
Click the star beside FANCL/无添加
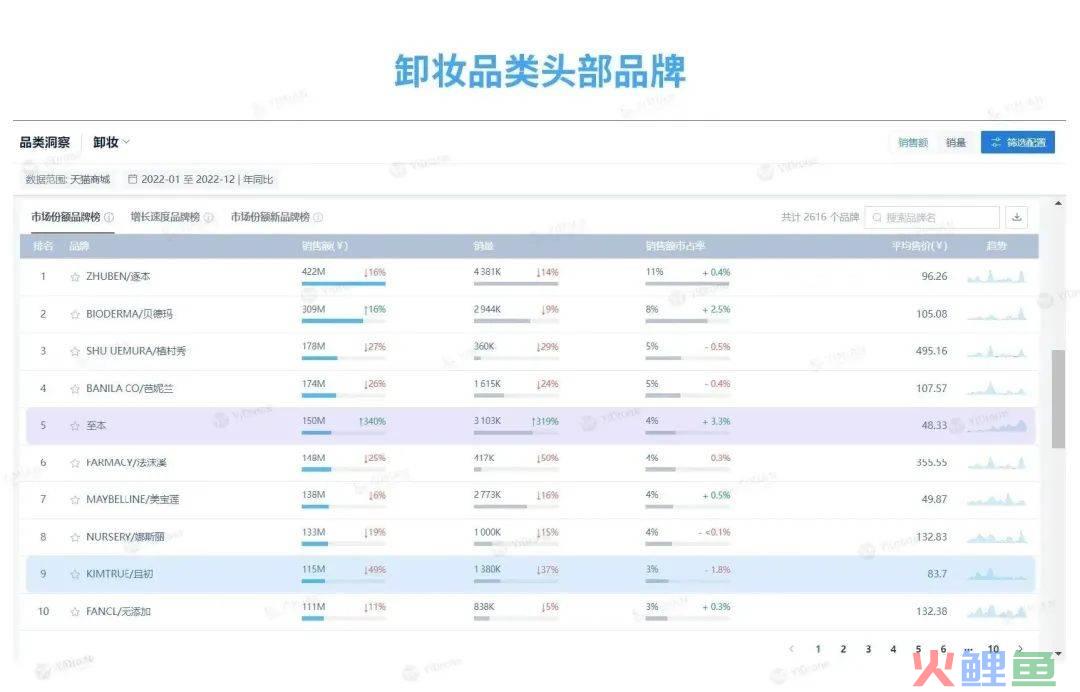tap(75, 611)
